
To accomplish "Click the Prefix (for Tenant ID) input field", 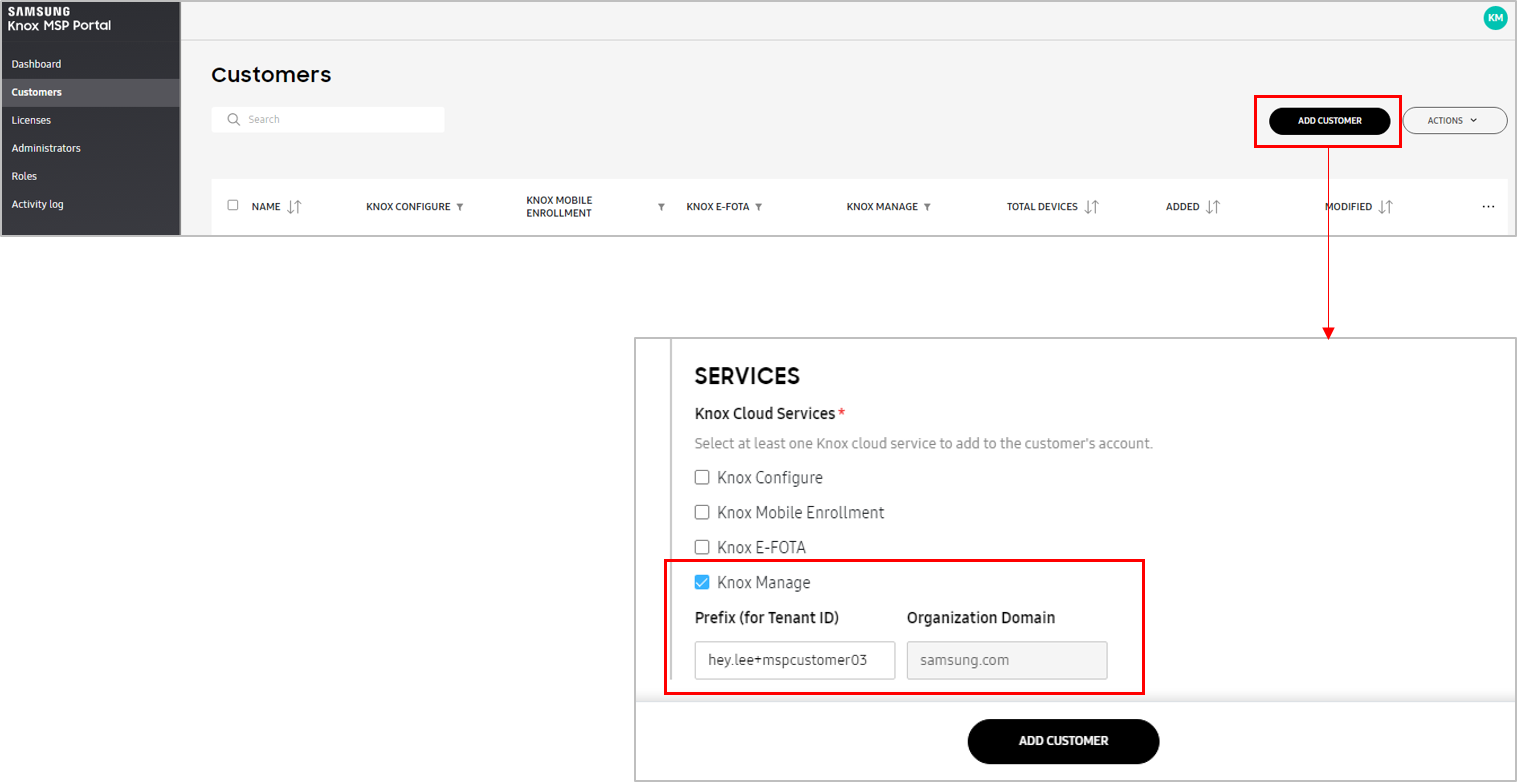I will click(794, 660).
